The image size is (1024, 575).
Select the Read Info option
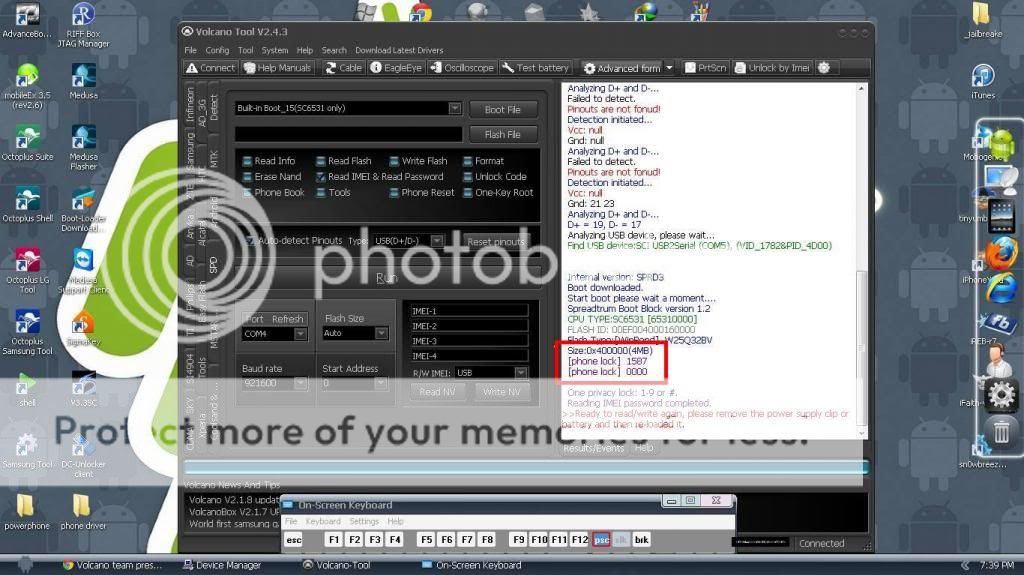click(247, 161)
